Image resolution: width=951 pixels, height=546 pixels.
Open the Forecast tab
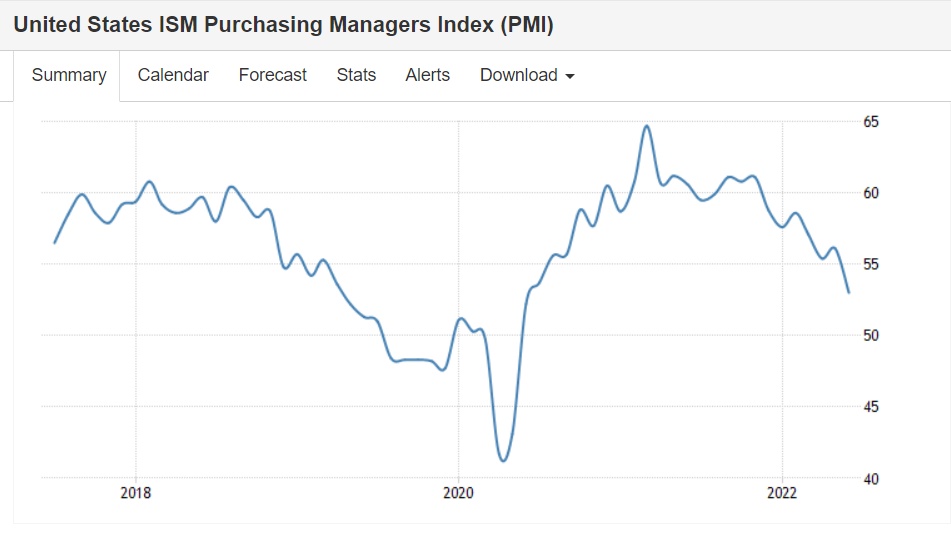[x=272, y=75]
